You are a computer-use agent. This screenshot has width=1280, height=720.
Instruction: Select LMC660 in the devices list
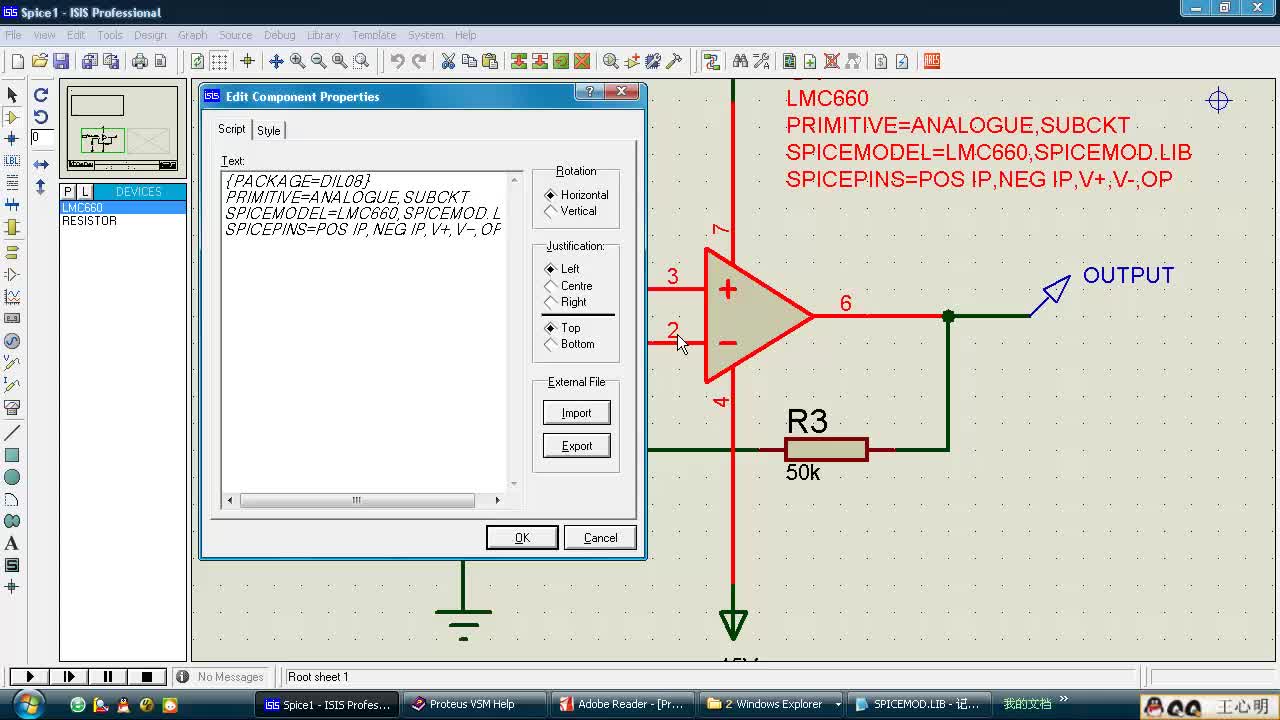pos(123,208)
